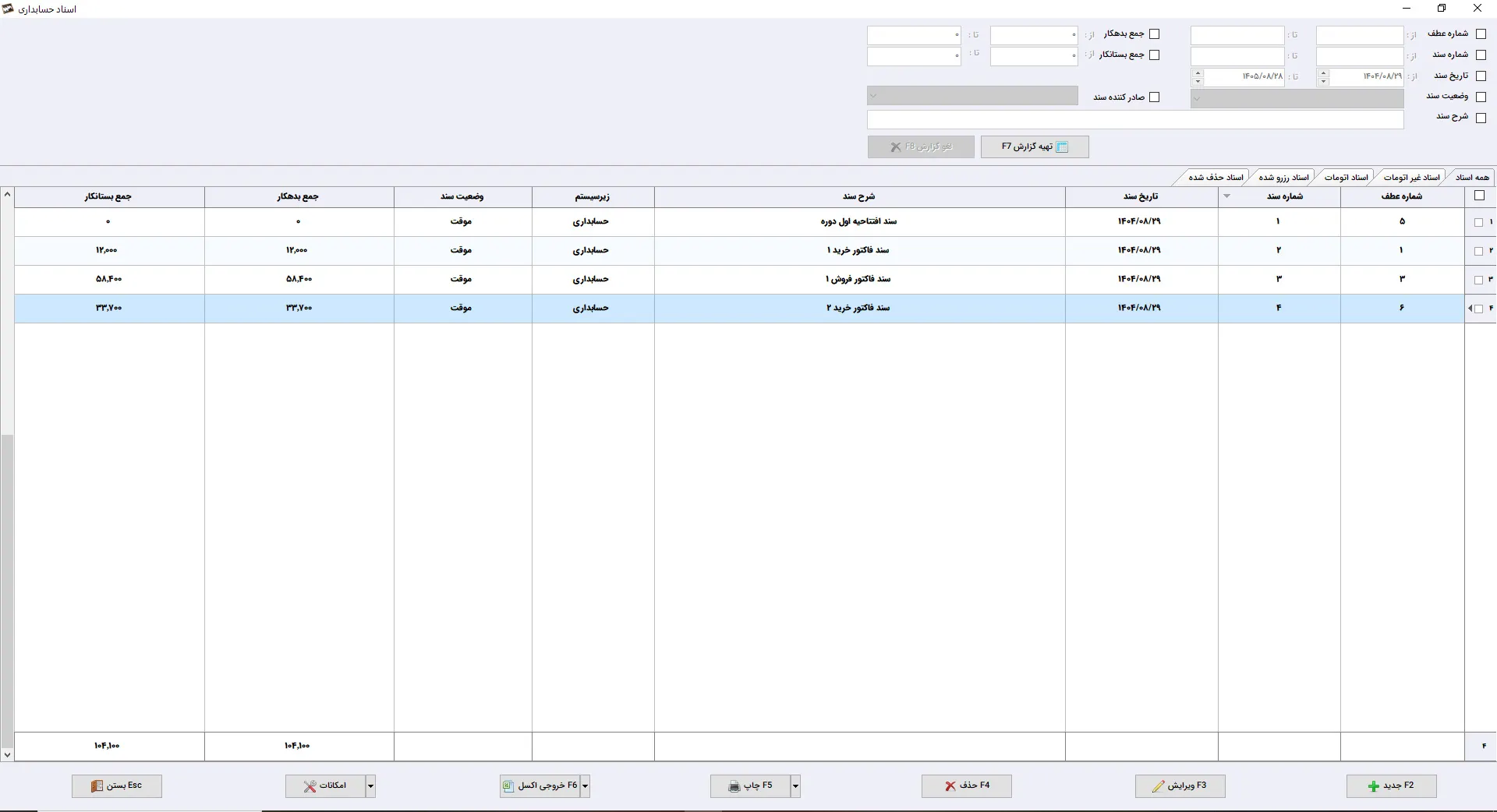Screen dimensions: 1497x812
Task: Click the تاریخ سند 'to' date spinner
Action: pos(1198,76)
